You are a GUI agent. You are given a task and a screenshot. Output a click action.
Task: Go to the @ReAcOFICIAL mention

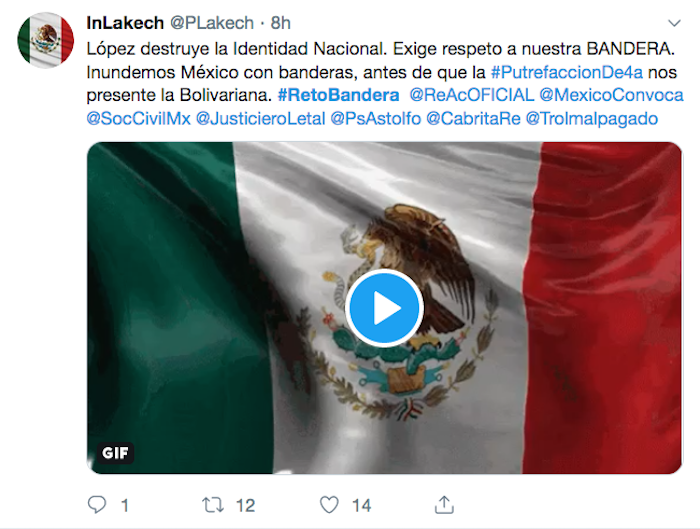[471, 95]
